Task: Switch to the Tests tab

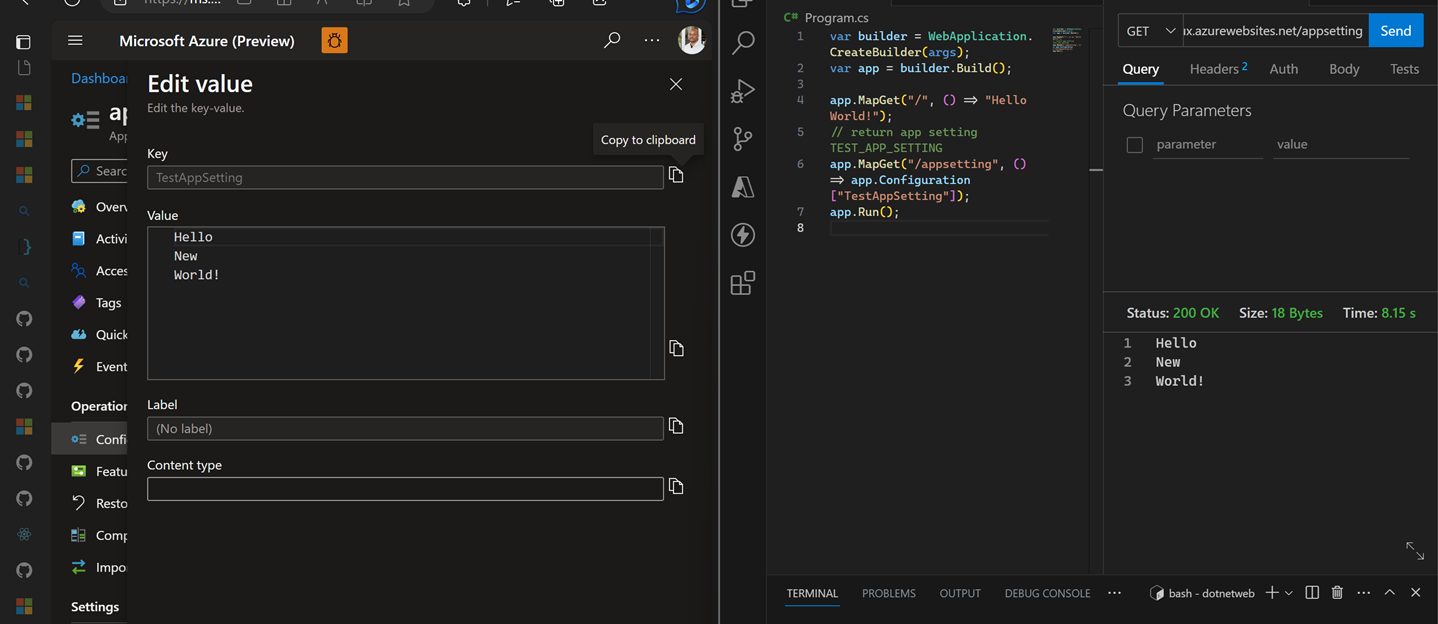Action: pos(1404,69)
